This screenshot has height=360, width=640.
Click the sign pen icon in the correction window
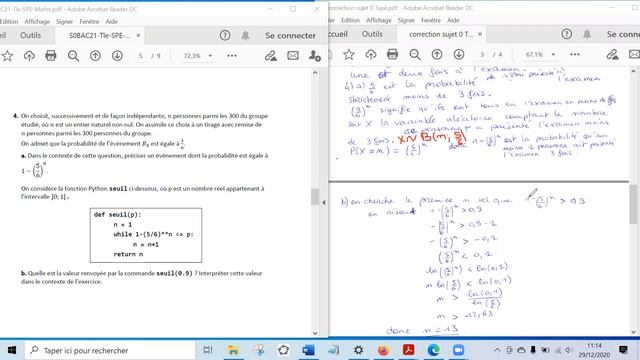click(x=612, y=54)
